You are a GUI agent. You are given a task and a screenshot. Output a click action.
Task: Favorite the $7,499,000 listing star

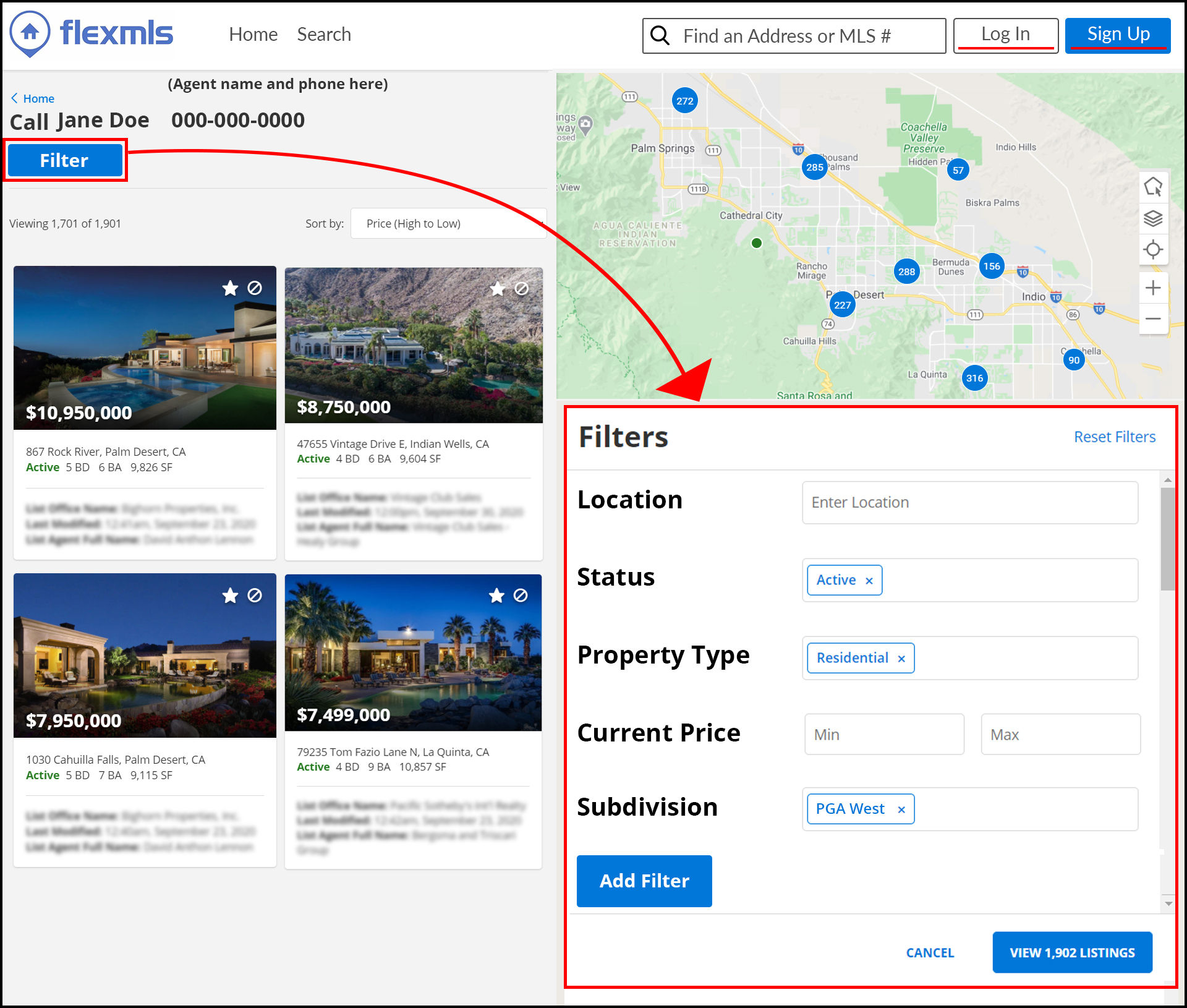pyautogui.click(x=496, y=596)
